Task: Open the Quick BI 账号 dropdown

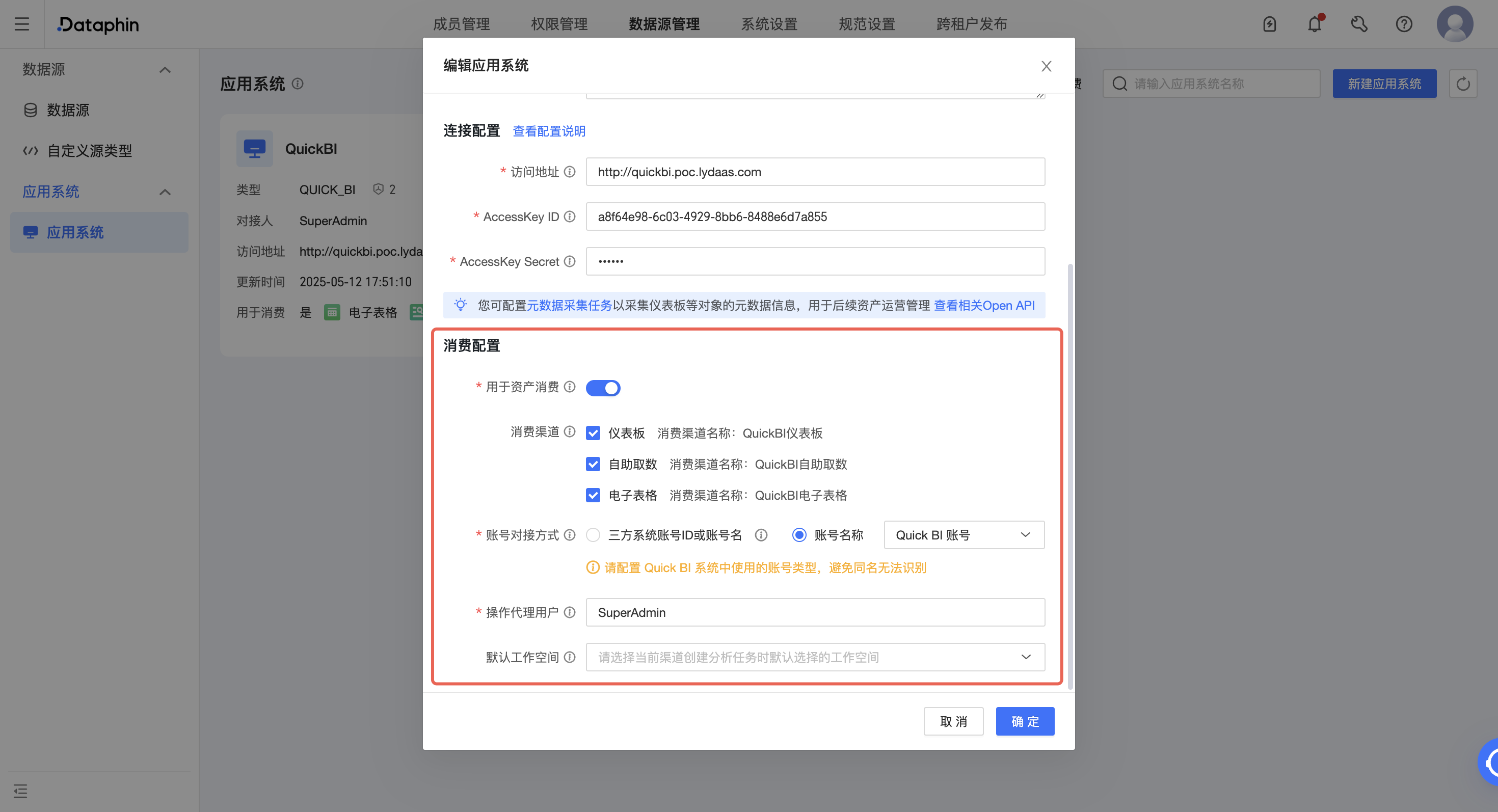Action: (x=964, y=535)
